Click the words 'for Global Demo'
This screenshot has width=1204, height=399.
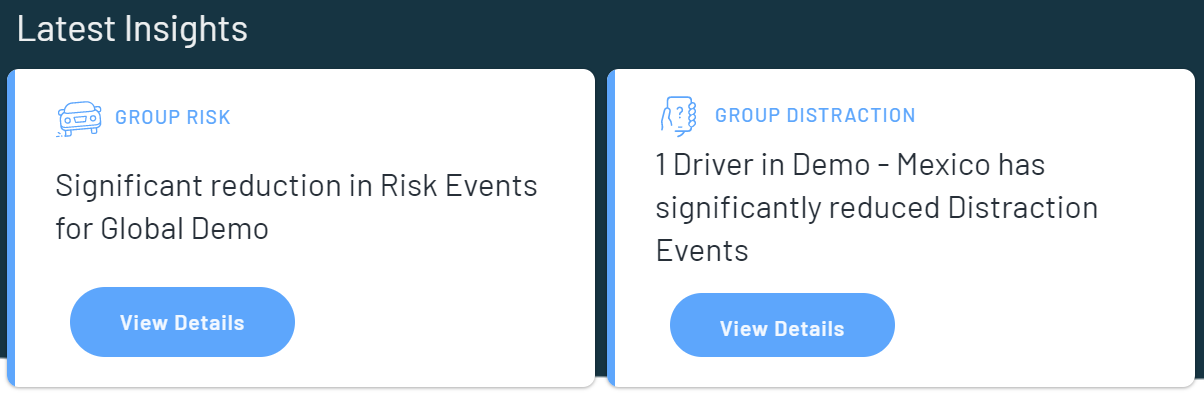[162, 229]
